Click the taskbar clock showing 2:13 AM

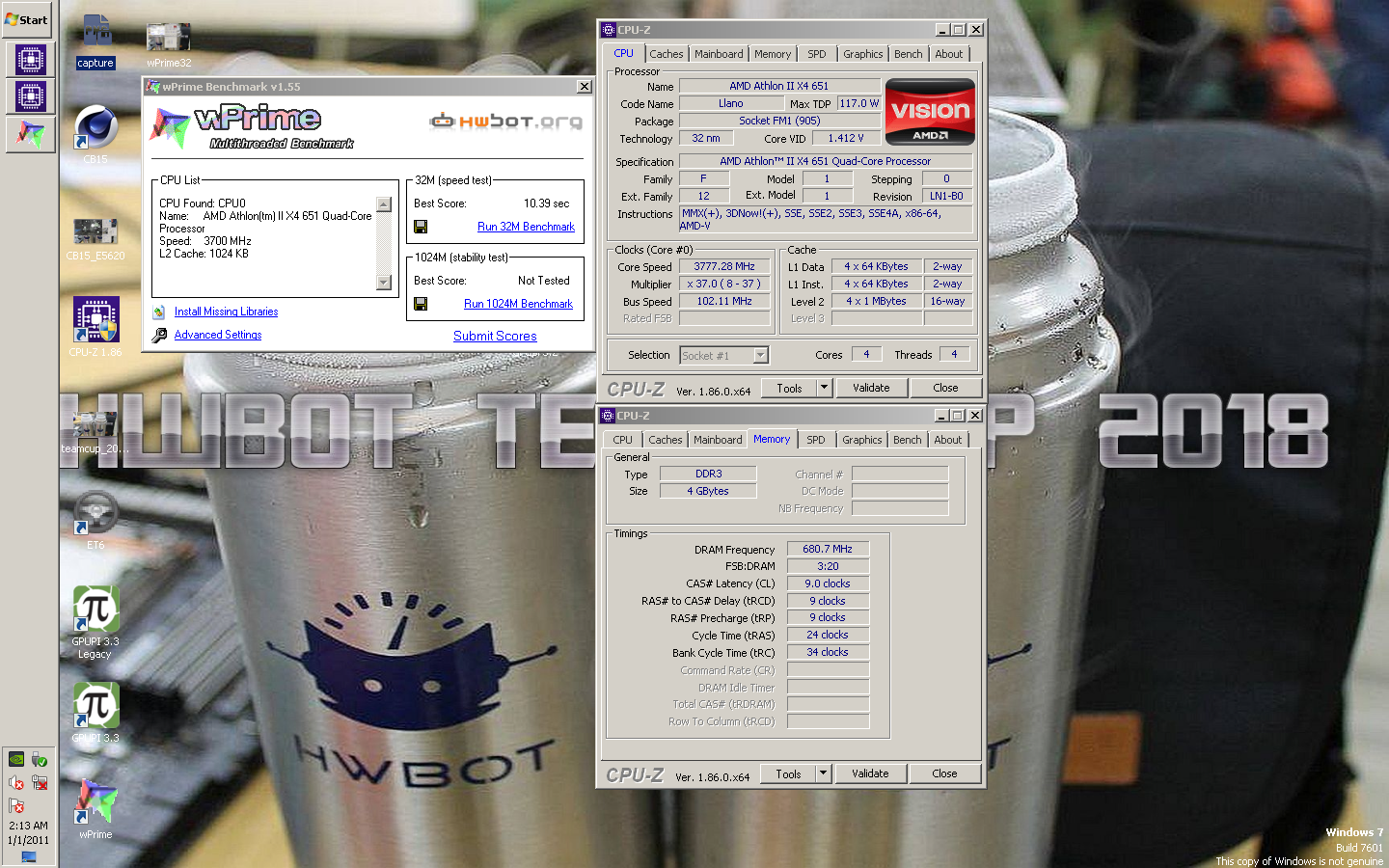point(28,826)
